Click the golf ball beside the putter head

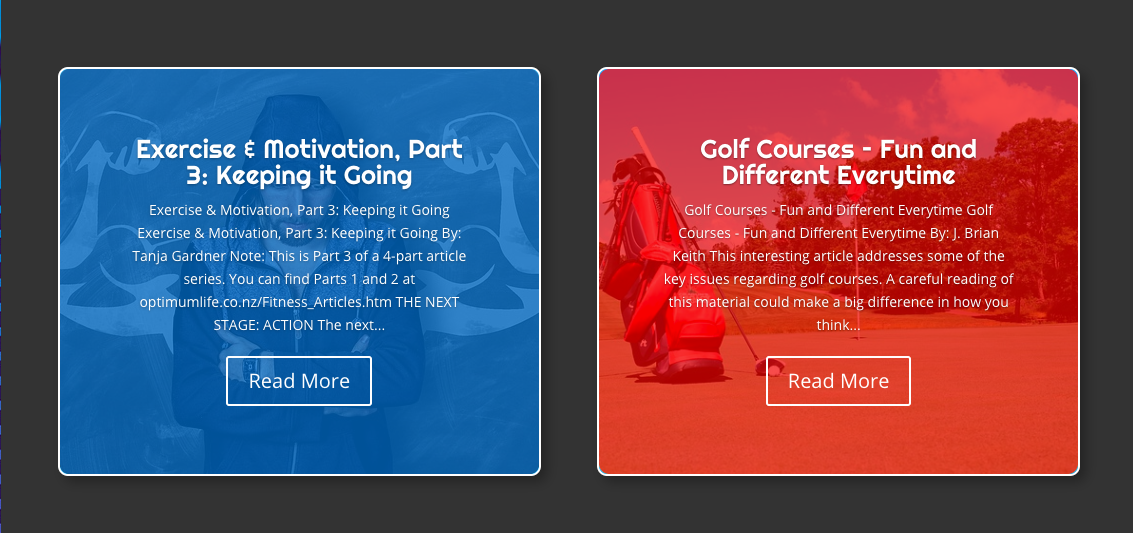tap(775, 370)
